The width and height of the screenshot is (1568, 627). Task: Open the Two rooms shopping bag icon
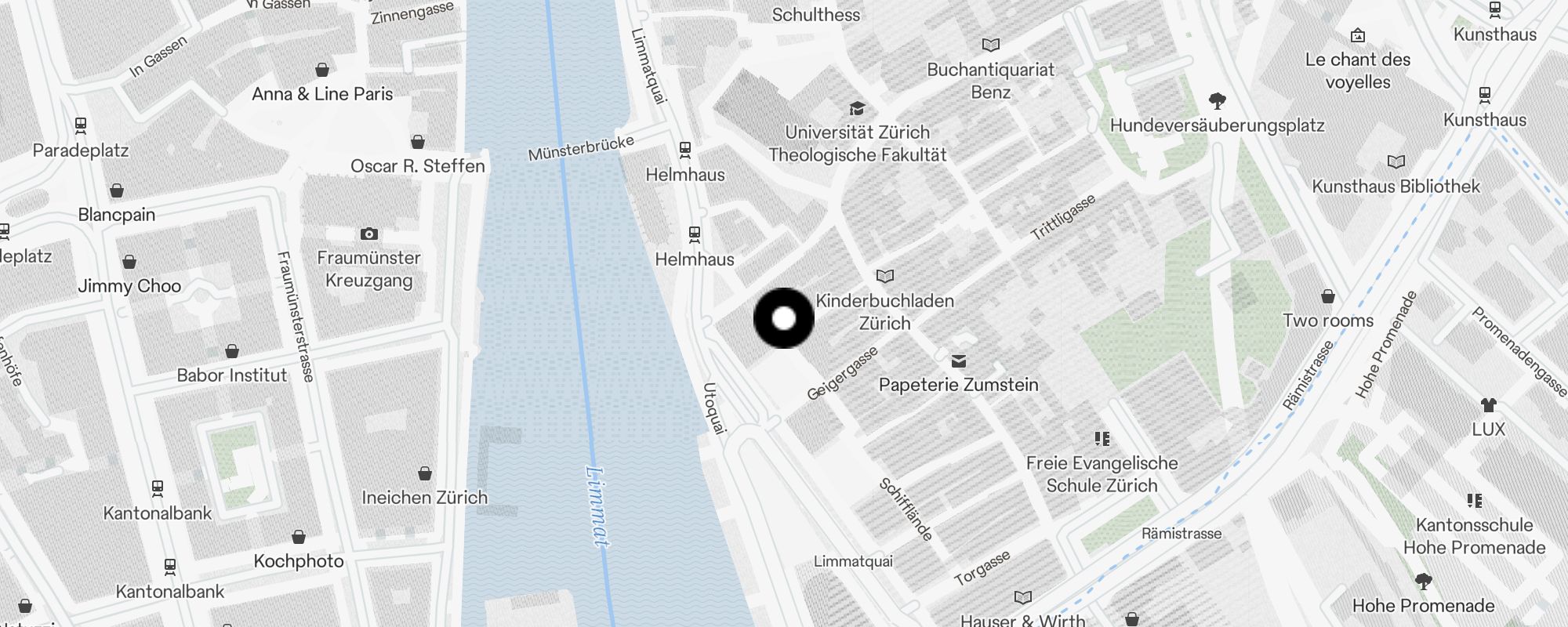coord(1328,296)
